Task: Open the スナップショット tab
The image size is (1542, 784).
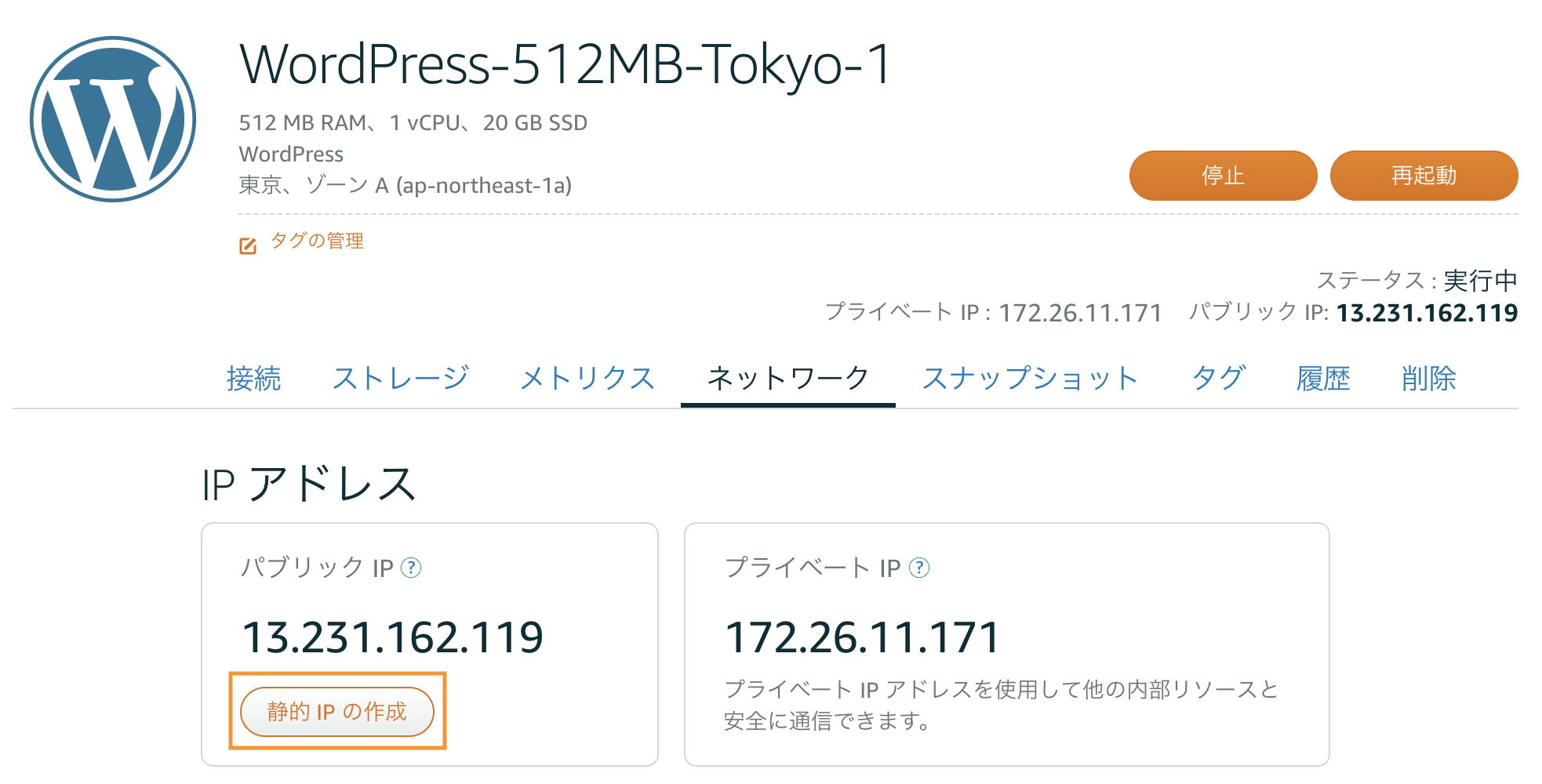Action: point(1031,379)
